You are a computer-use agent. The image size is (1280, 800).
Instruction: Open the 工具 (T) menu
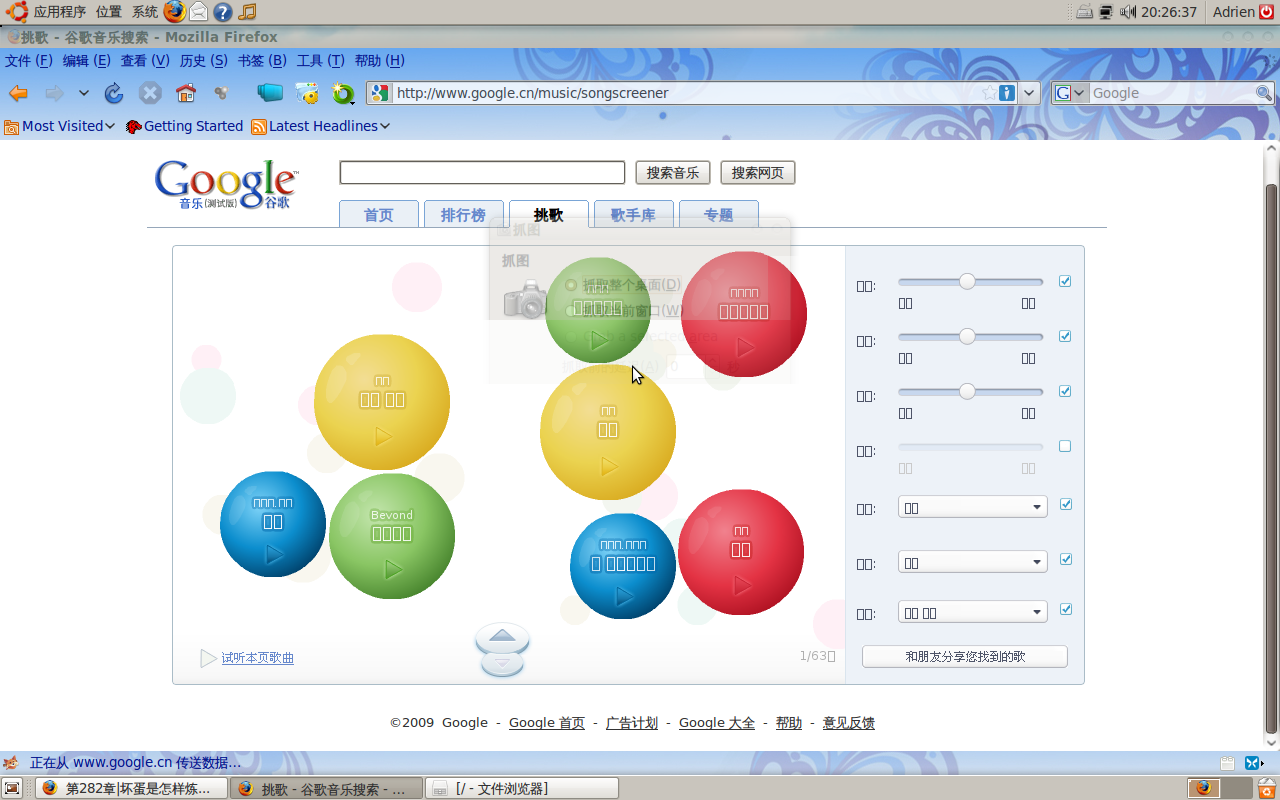[x=321, y=60]
